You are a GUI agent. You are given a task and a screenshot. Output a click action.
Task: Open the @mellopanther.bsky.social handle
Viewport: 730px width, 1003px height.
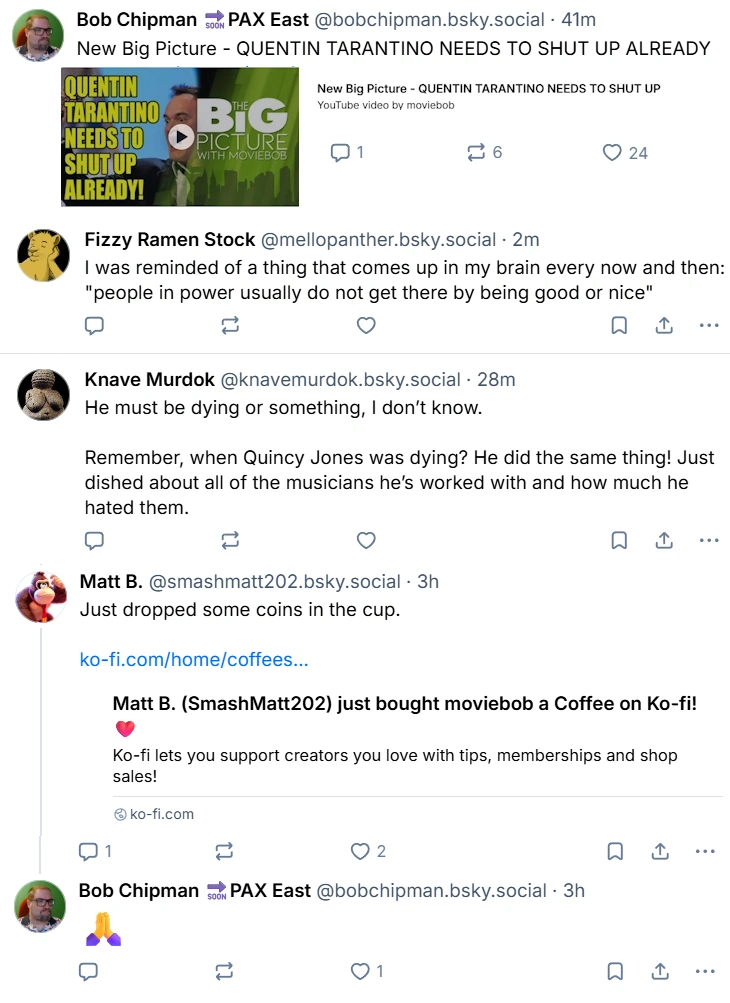(378, 239)
